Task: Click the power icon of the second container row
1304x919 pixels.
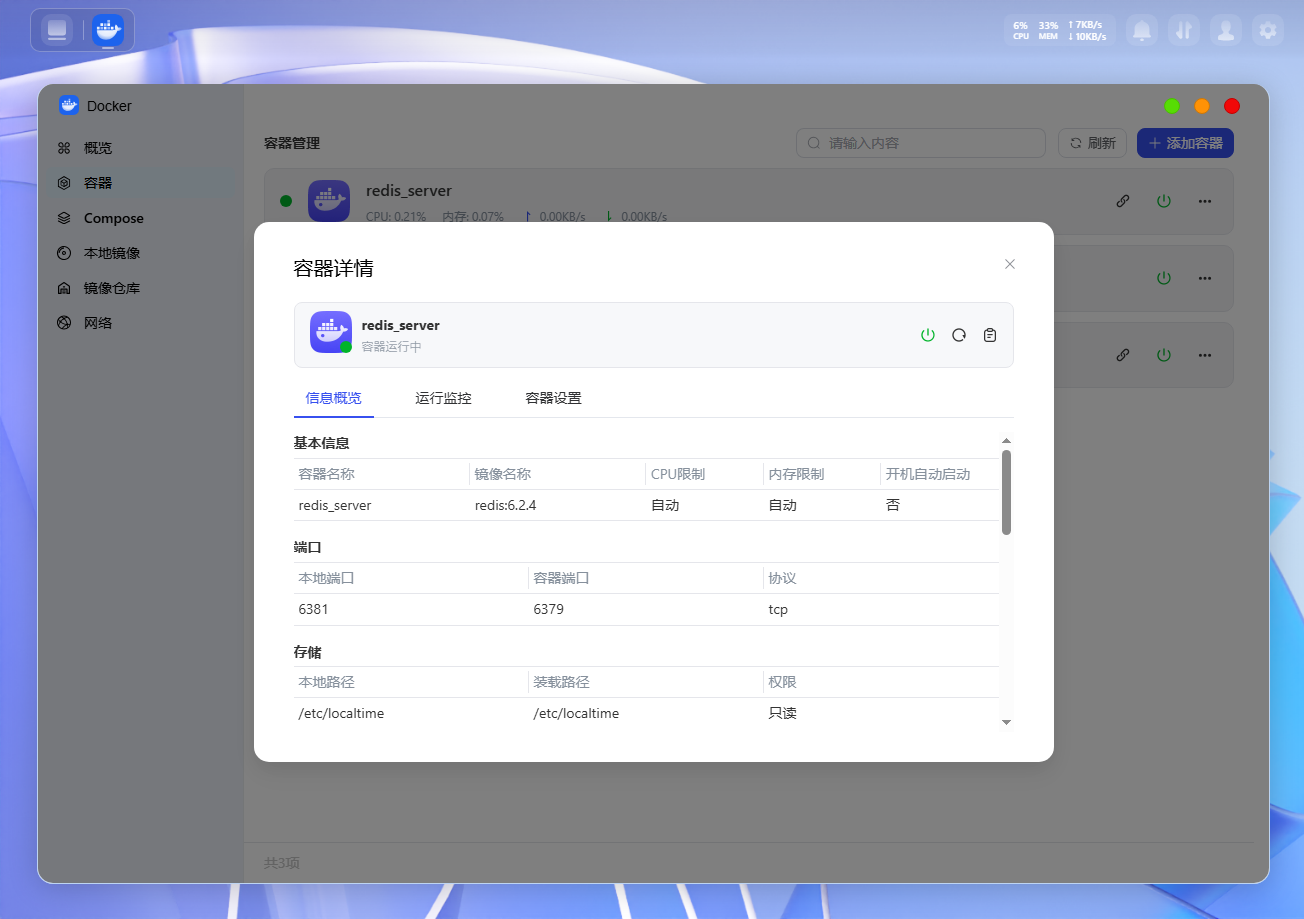Action: (1164, 278)
